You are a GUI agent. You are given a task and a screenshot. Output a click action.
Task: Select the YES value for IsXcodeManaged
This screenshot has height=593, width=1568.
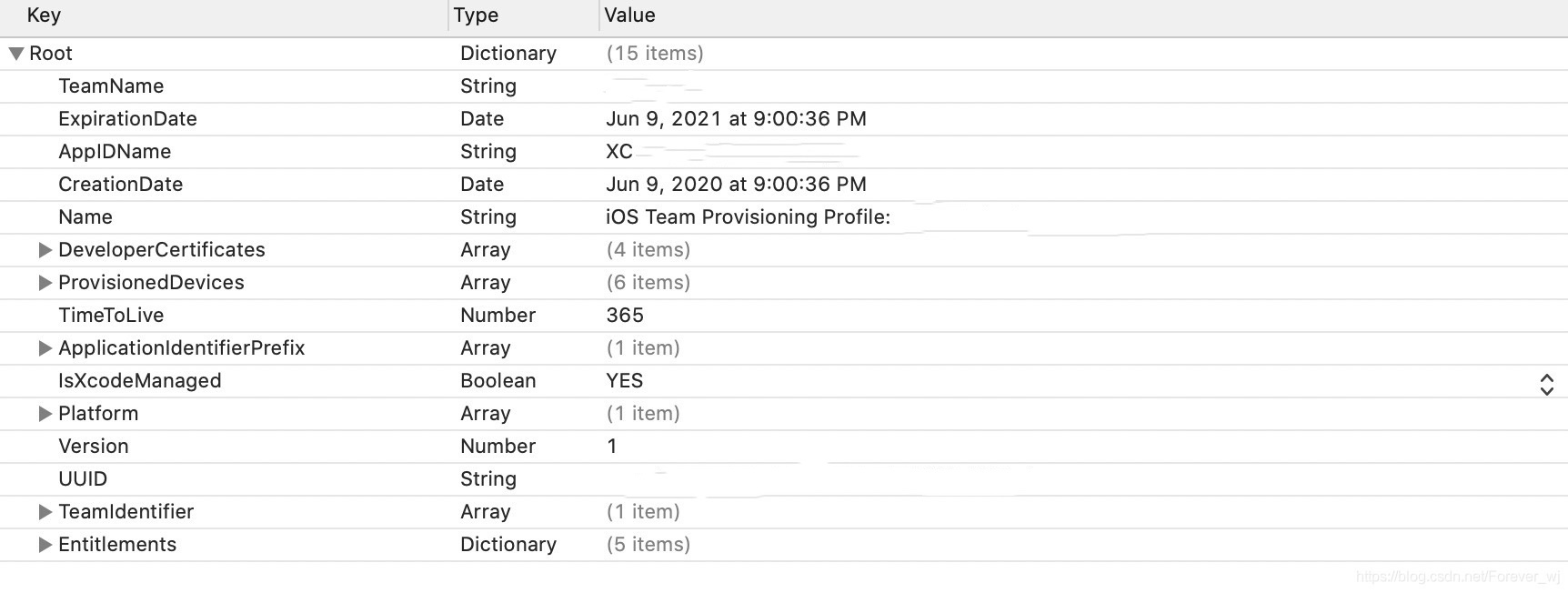(625, 381)
